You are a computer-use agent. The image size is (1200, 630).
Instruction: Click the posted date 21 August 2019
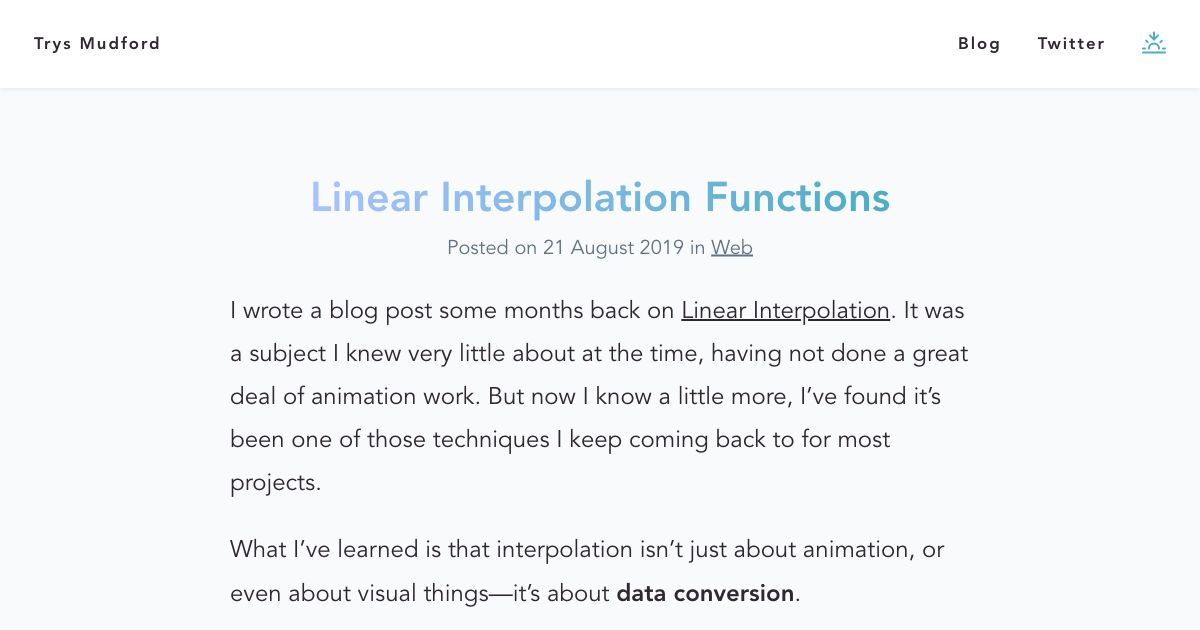[x=613, y=247]
